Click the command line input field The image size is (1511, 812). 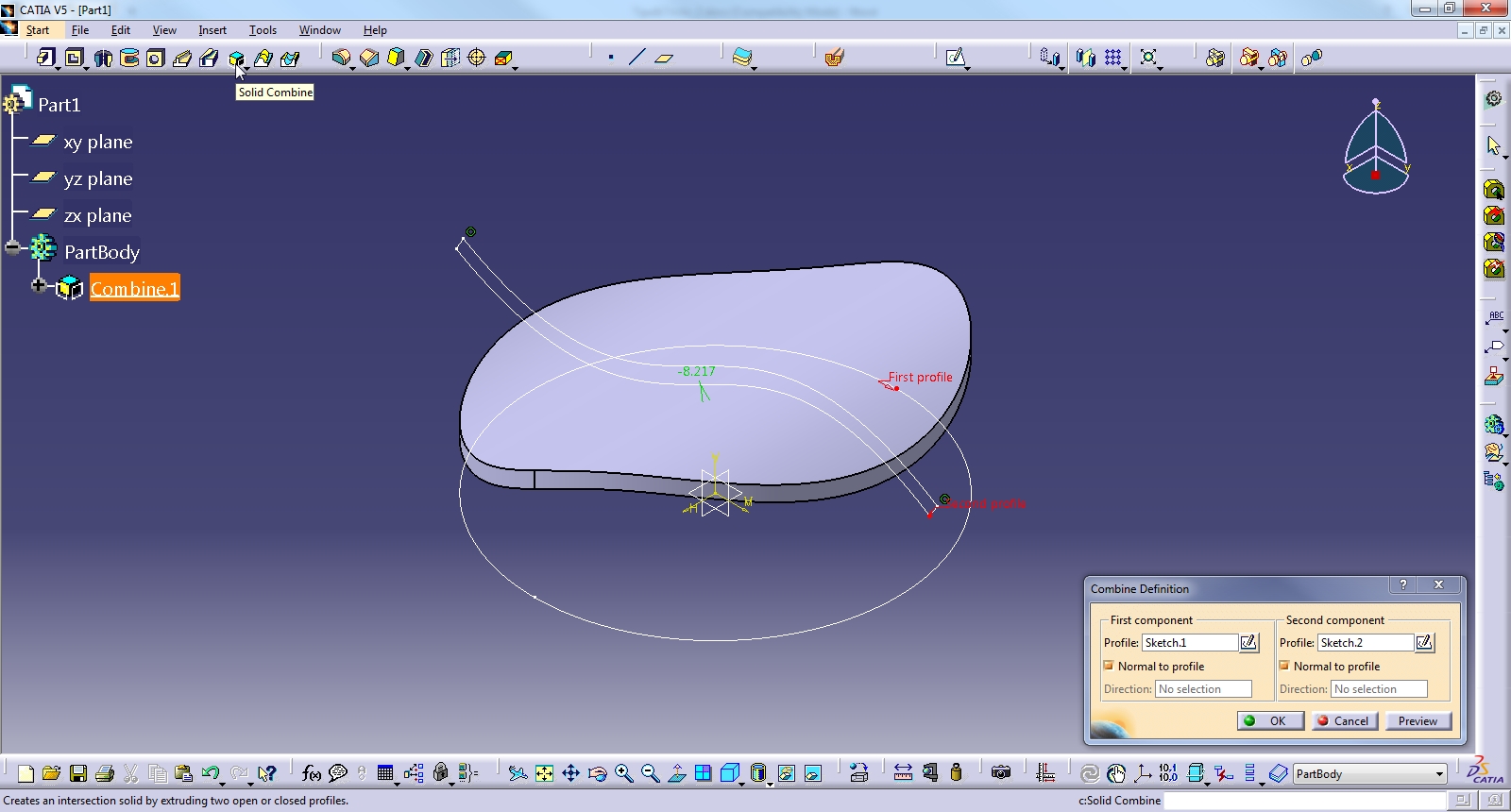tap(1304, 800)
